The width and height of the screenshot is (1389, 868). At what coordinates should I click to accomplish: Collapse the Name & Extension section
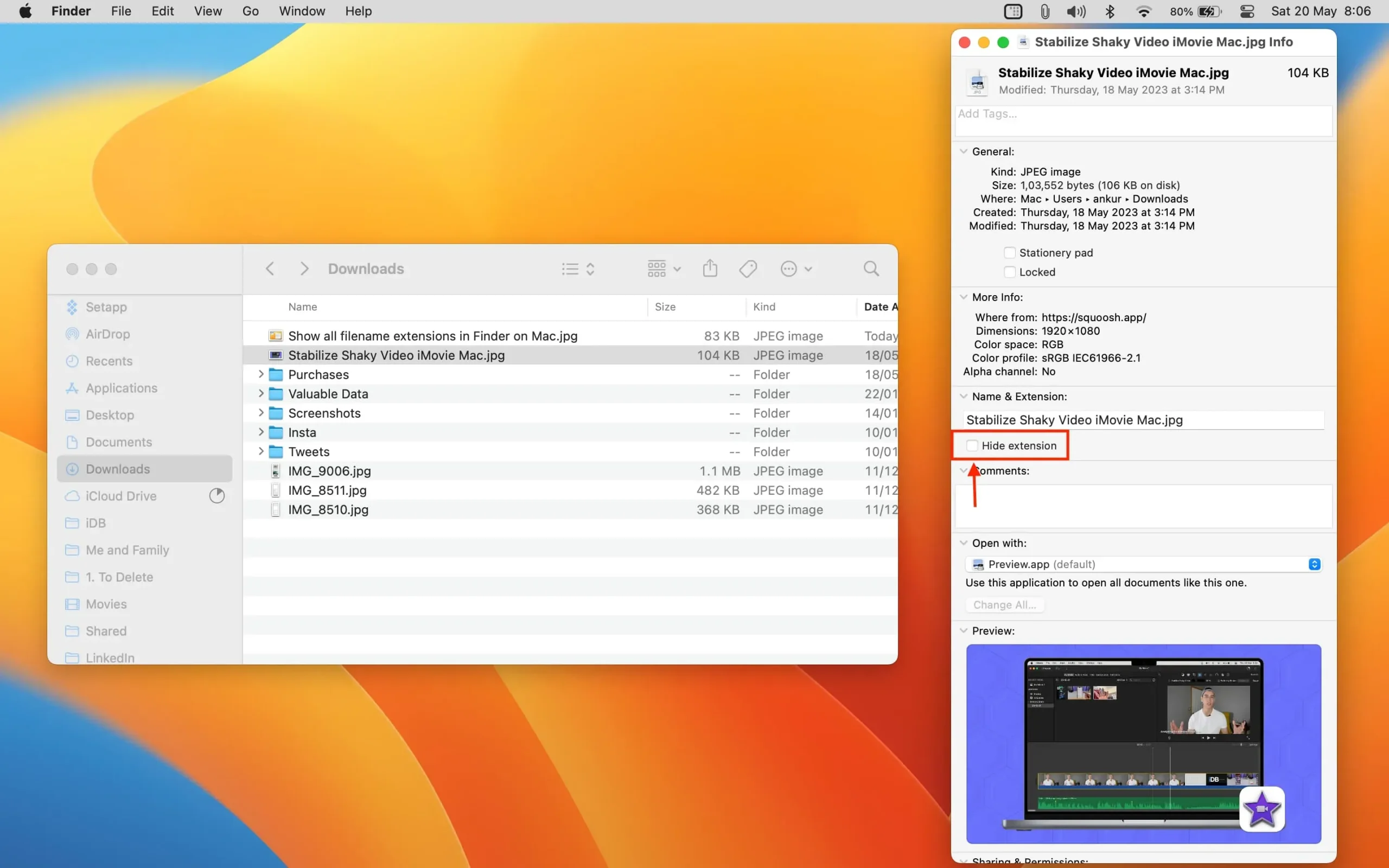click(963, 395)
